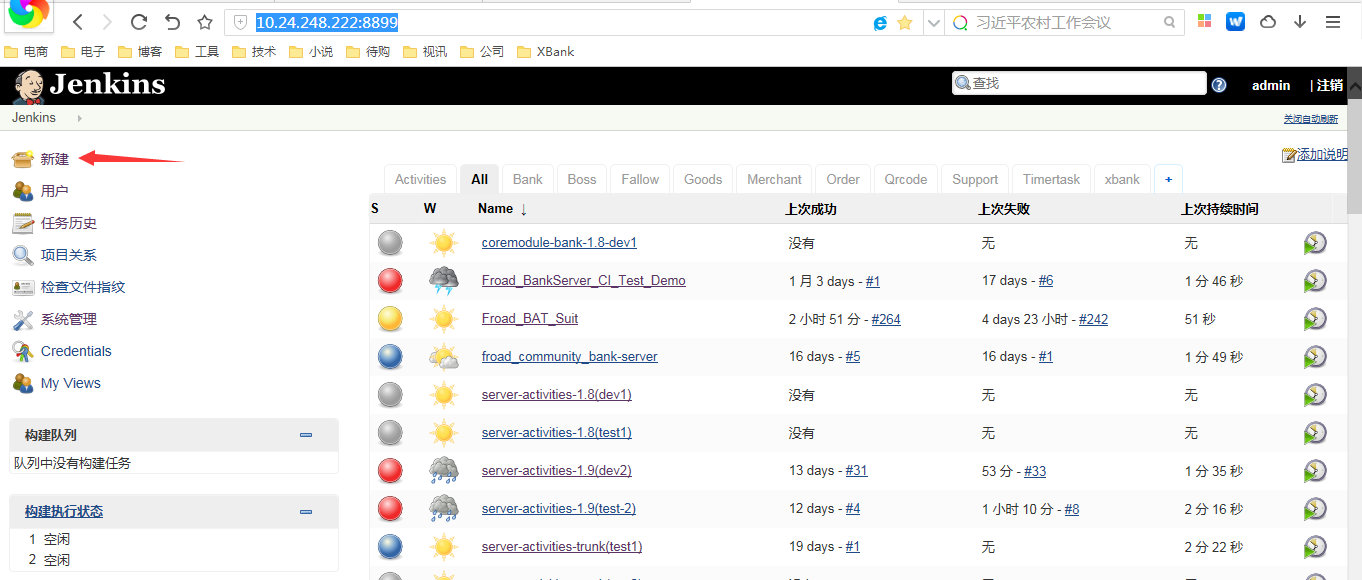Screen dimensions: 1362x580
Task: Schedule a build for Froad_BankServer_CI_Test_Demo
Action: click(x=1315, y=281)
